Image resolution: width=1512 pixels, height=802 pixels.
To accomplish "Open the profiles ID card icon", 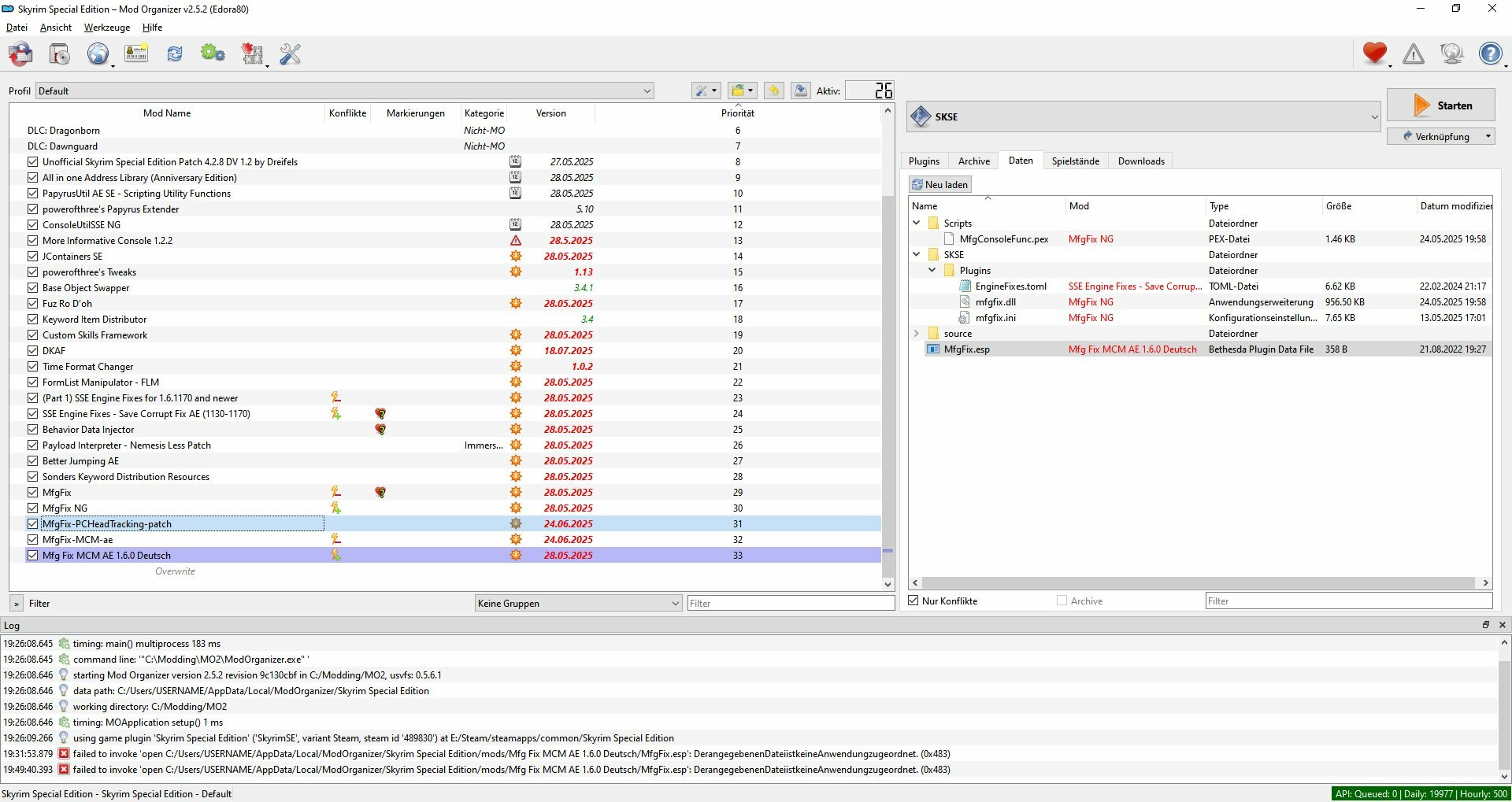I will [x=136, y=54].
